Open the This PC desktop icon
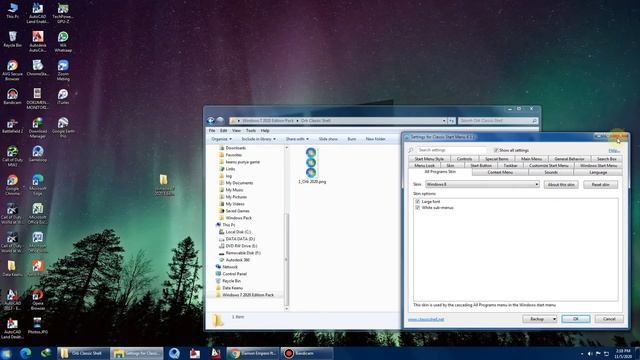Viewport: 640px width, 360px height. pyautogui.click(x=12, y=11)
